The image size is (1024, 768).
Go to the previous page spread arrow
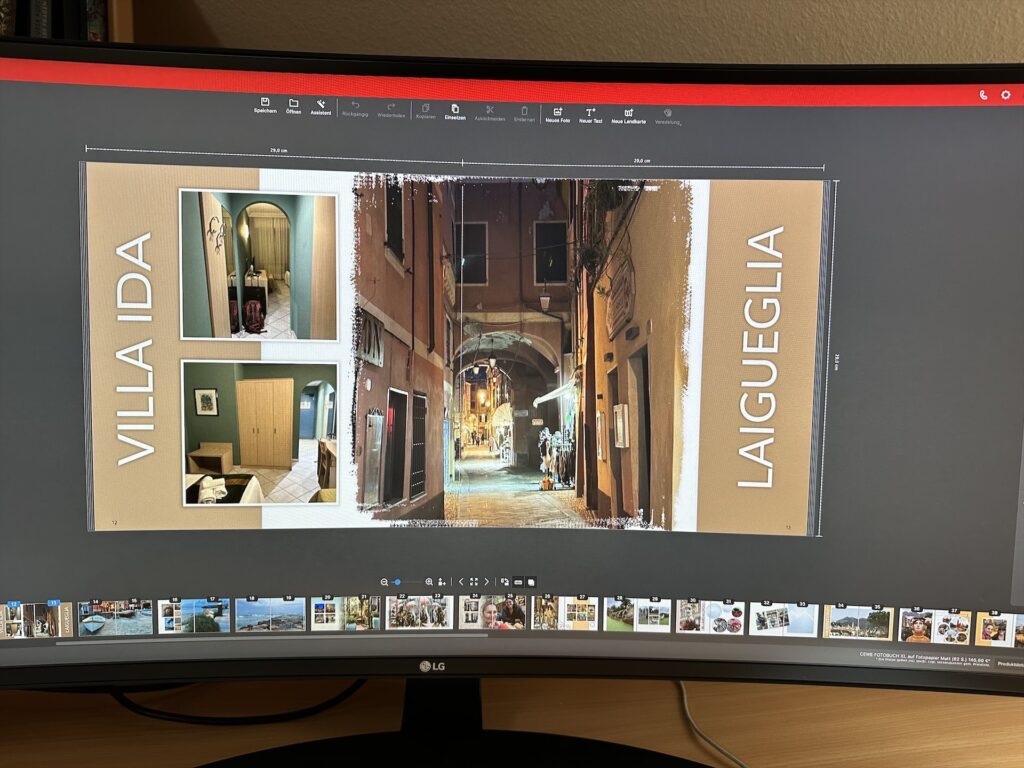461,581
